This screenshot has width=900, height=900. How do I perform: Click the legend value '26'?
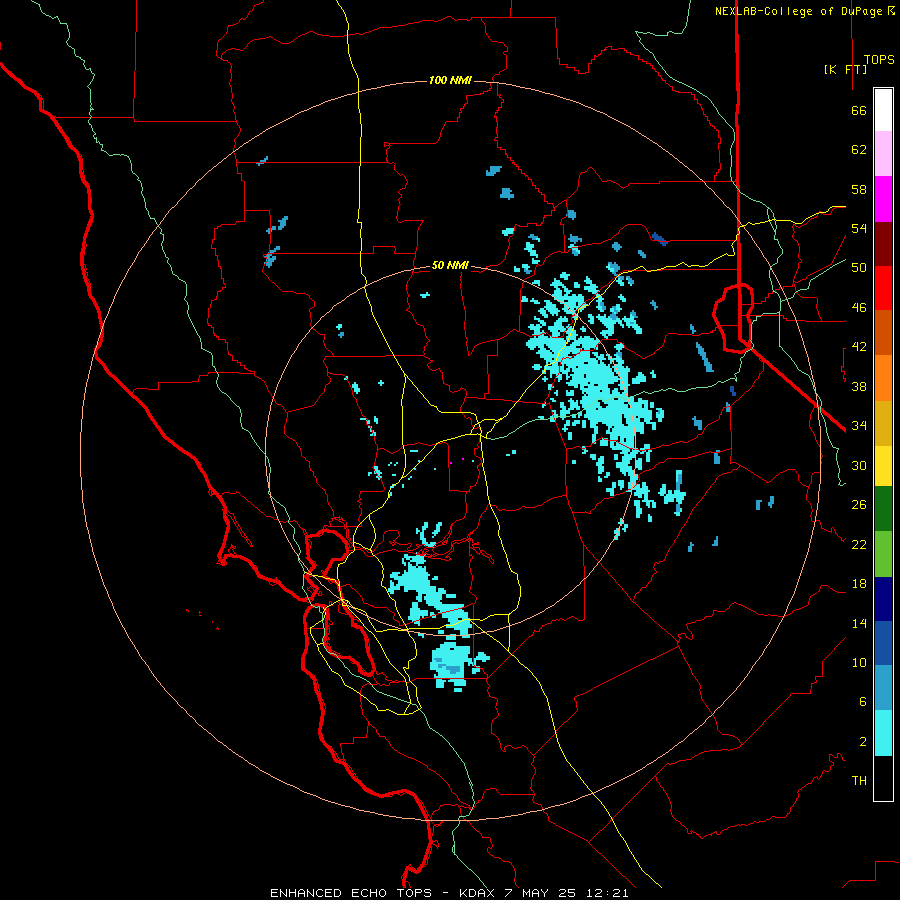tap(859, 505)
